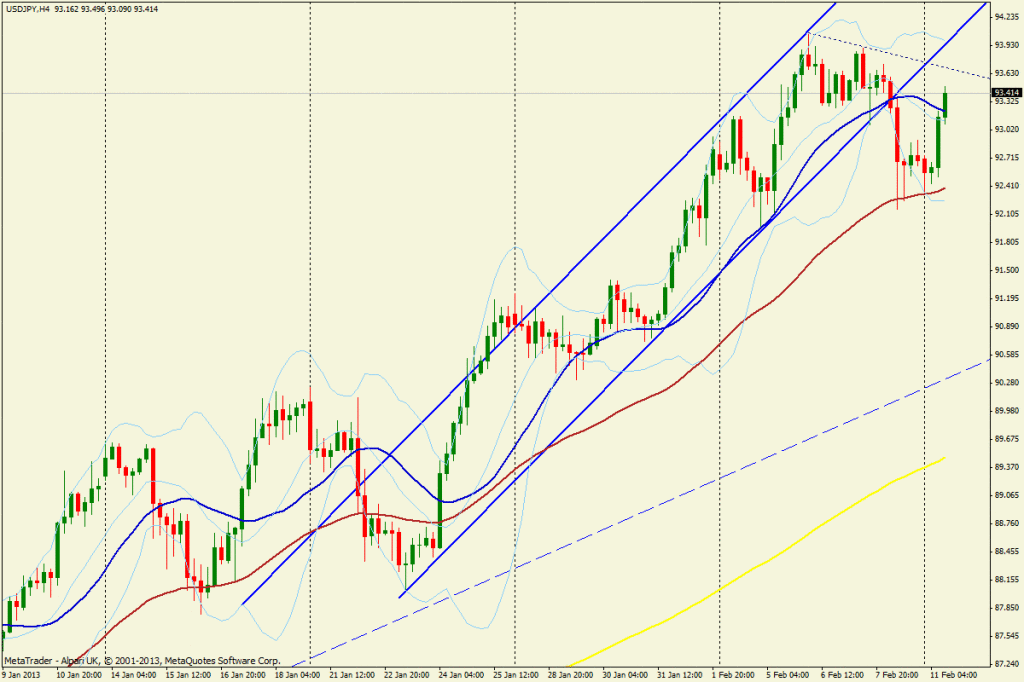Click the last green candlestick on the chart
Viewport: 1024px width, 682px height.
point(946,101)
